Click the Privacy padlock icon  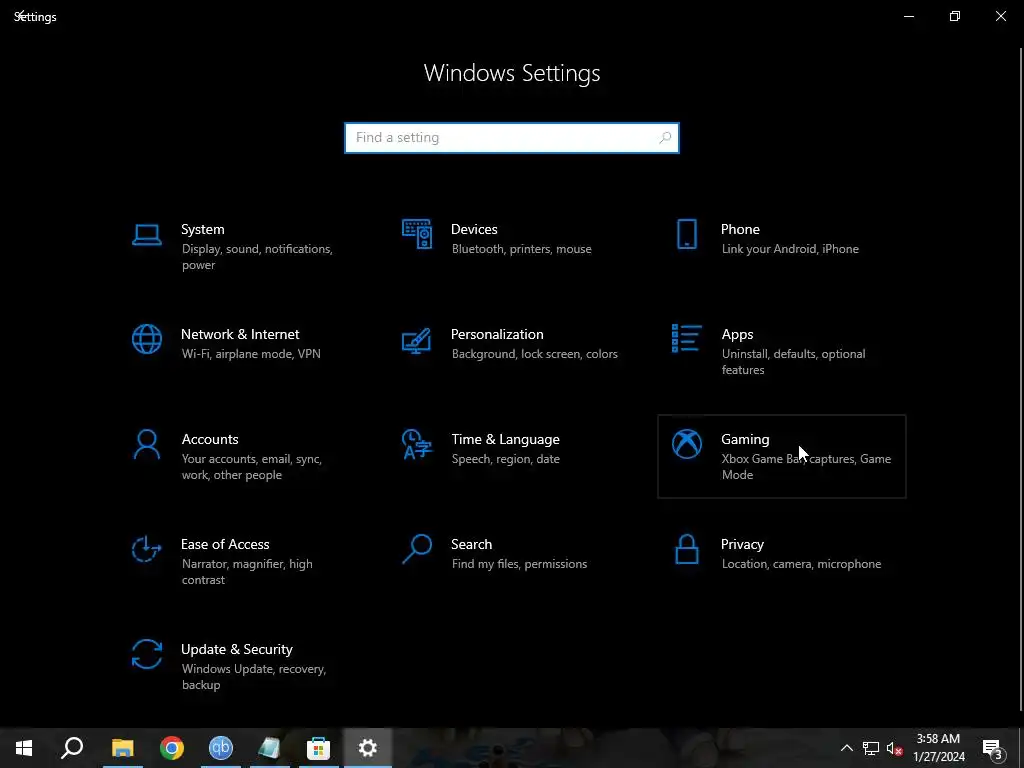coord(686,549)
